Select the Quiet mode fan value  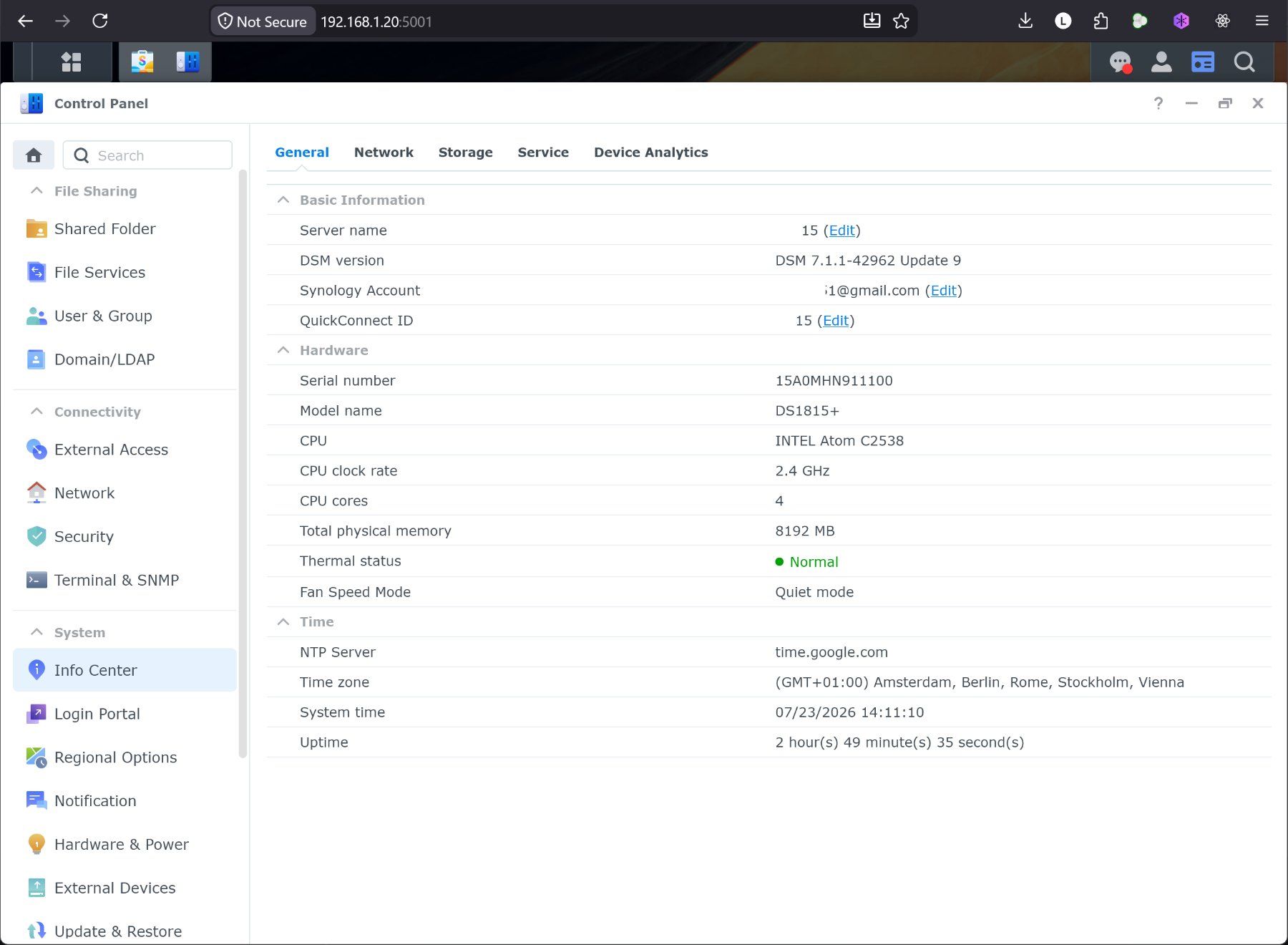point(814,592)
